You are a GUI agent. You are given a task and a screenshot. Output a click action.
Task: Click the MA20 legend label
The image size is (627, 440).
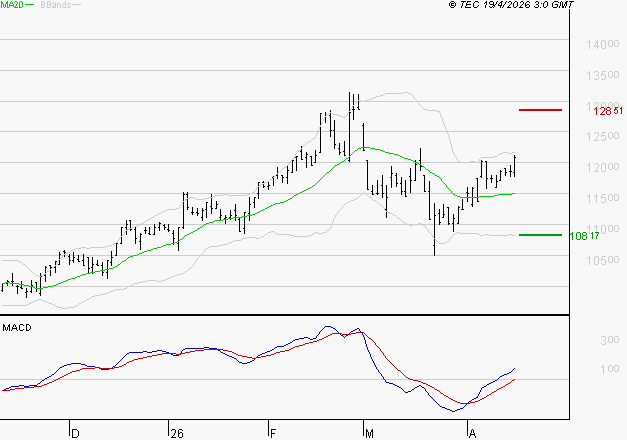pyautogui.click(x=12, y=5)
